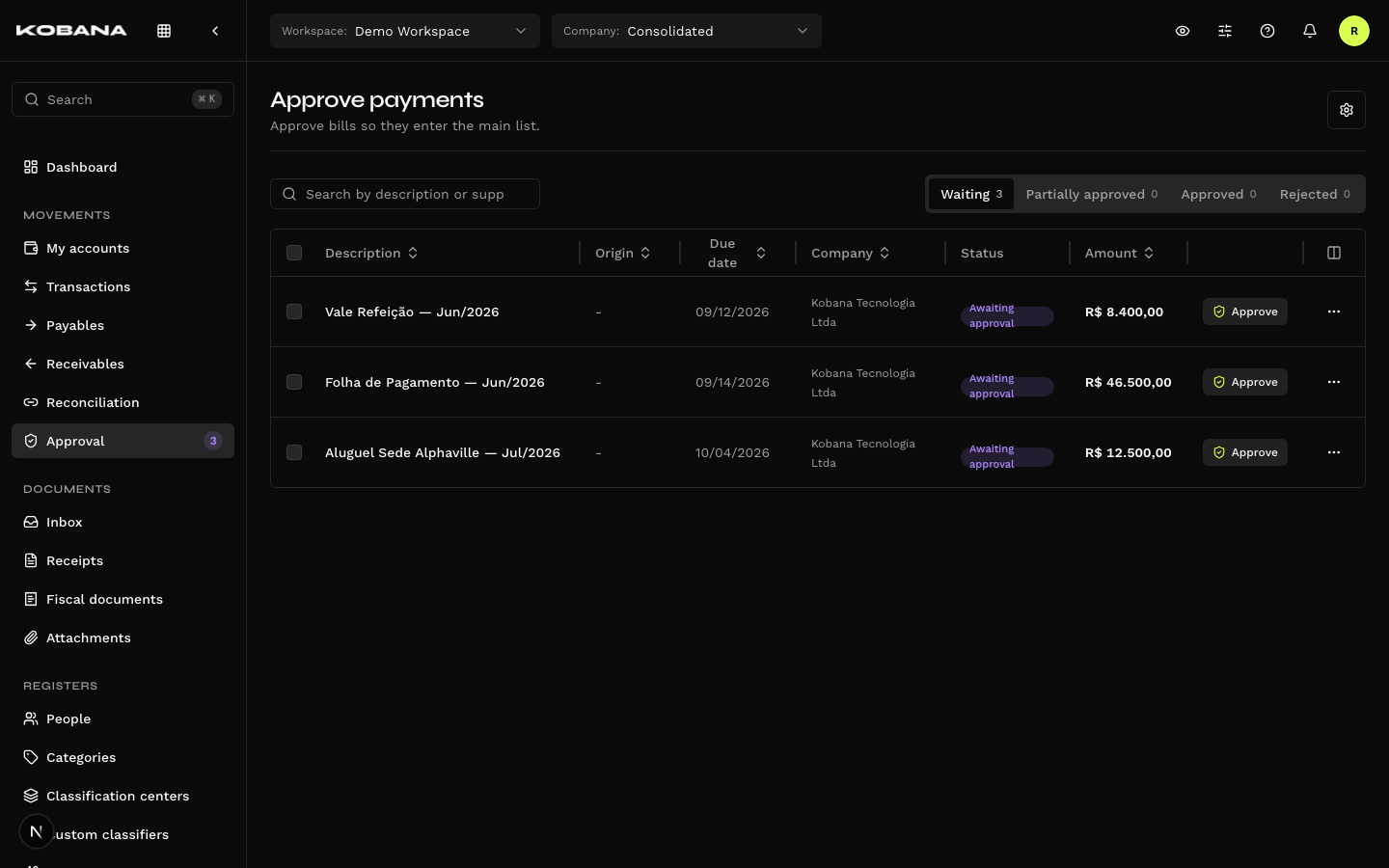Switch to the Waiting tab
The height and width of the screenshot is (868, 1389).
point(971,194)
